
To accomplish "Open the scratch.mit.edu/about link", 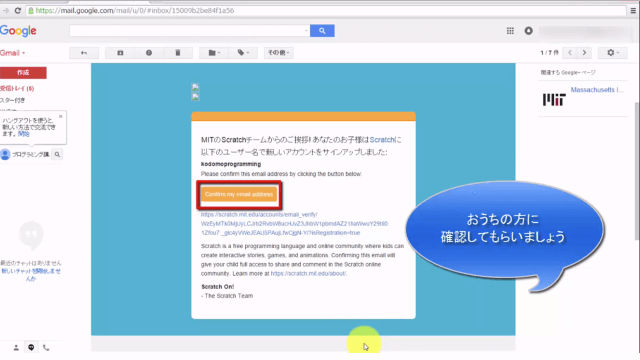I will (309, 273).
